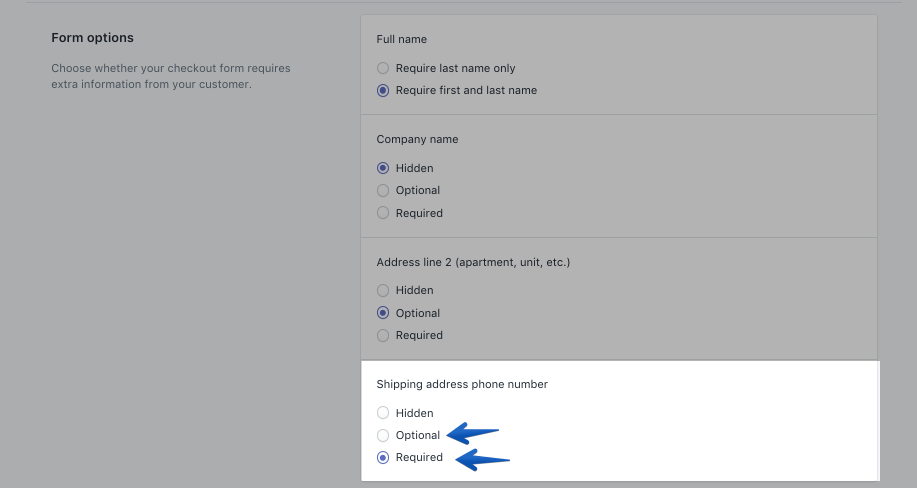917x488 pixels.
Task: Click the checkout form description text
Action: (x=170, y=76)
